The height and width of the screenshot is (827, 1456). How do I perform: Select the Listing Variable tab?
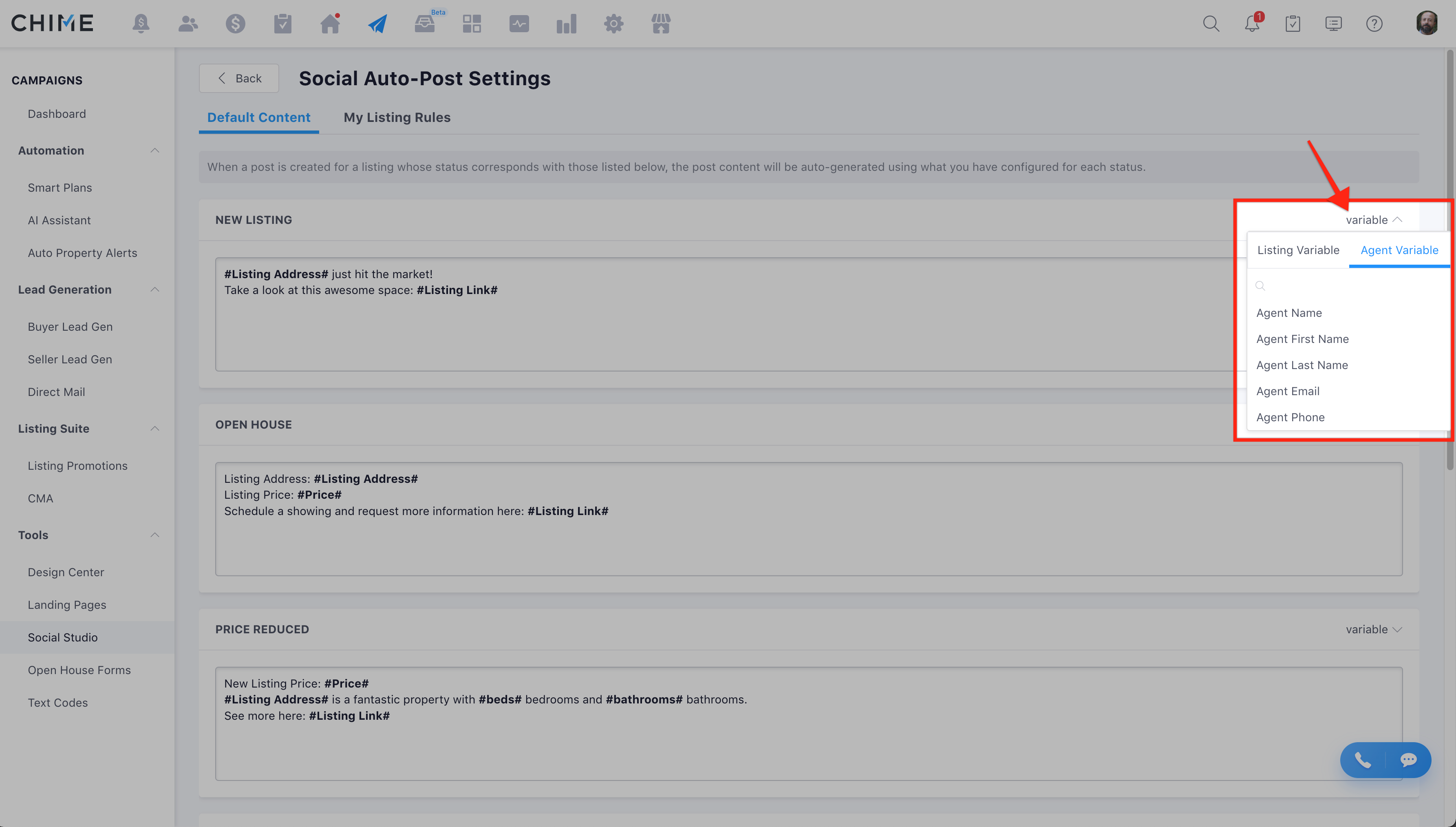pyautogui.click(x=1298, y=250)
